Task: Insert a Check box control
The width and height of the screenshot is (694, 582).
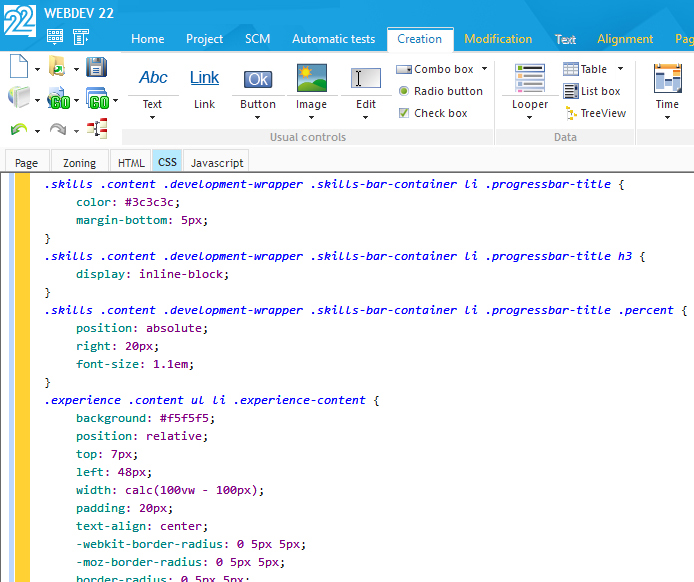Action: click(433, 113)
